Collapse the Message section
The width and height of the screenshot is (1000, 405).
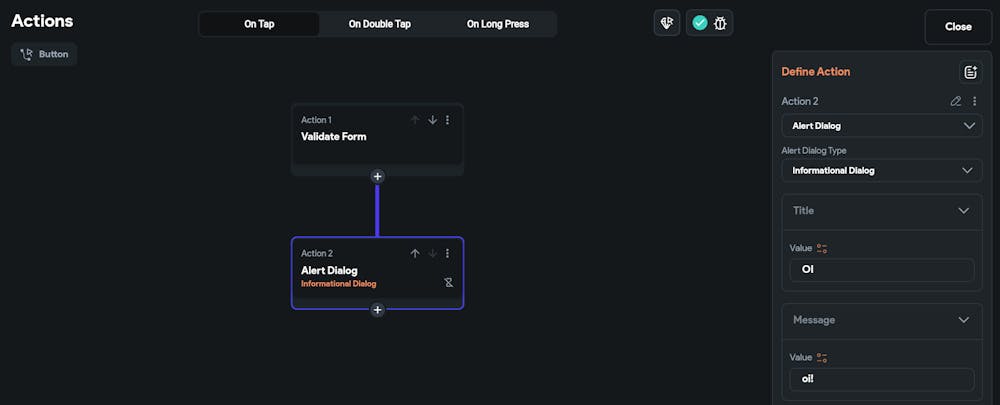(963, 320)
